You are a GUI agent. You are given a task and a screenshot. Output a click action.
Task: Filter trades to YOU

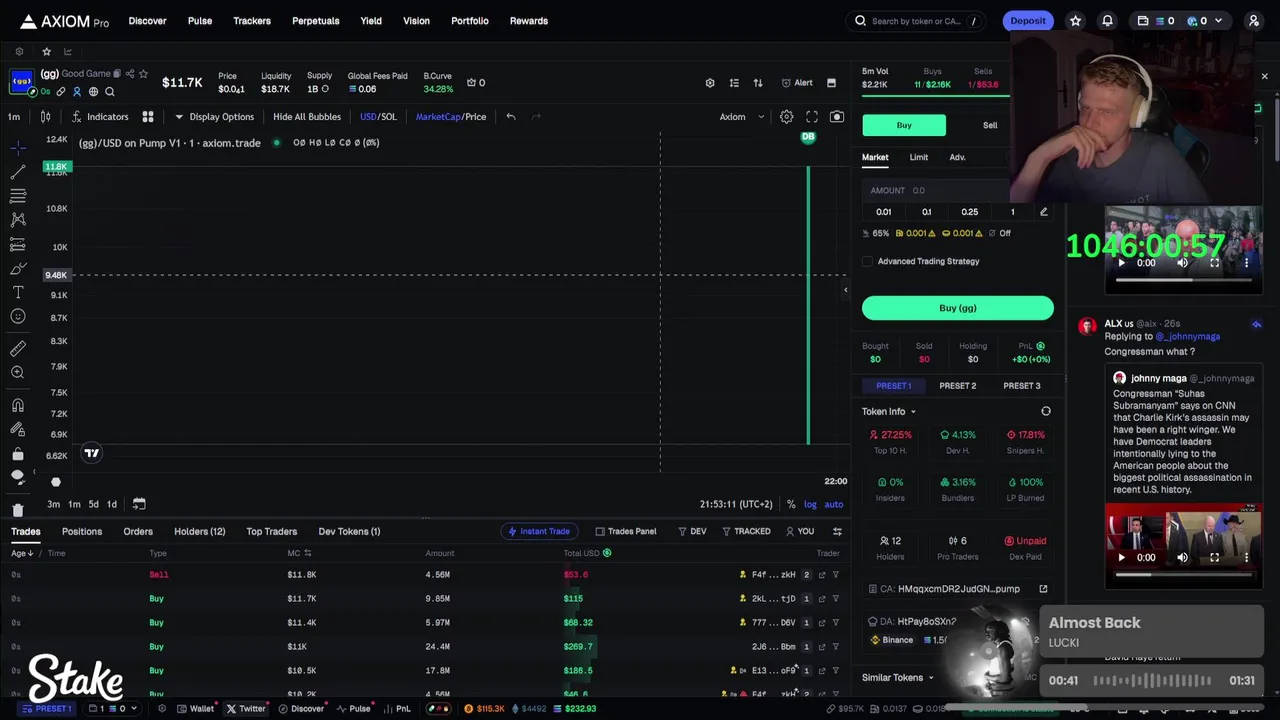(800, 532)
